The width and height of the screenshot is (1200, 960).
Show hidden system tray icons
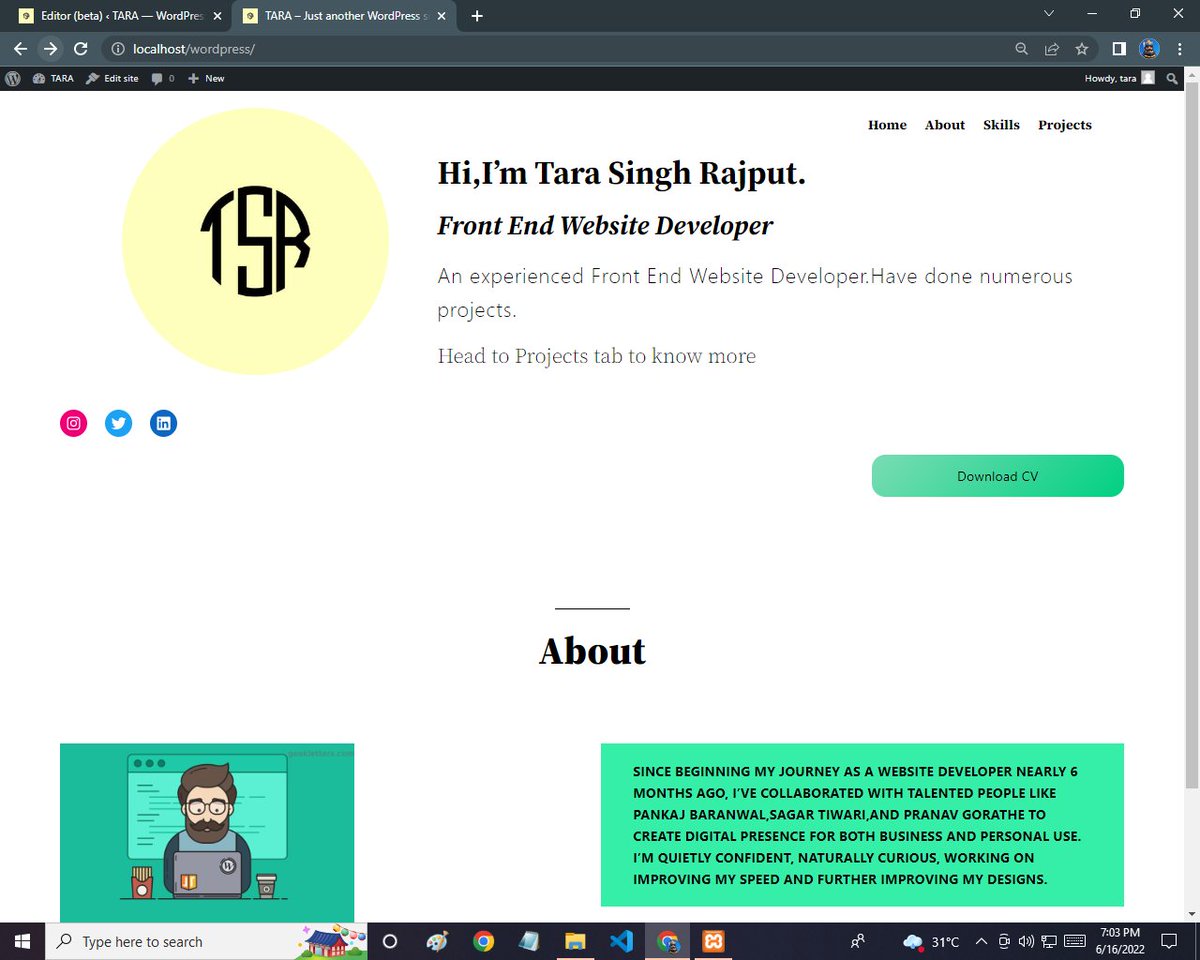(x=981, y=941)
